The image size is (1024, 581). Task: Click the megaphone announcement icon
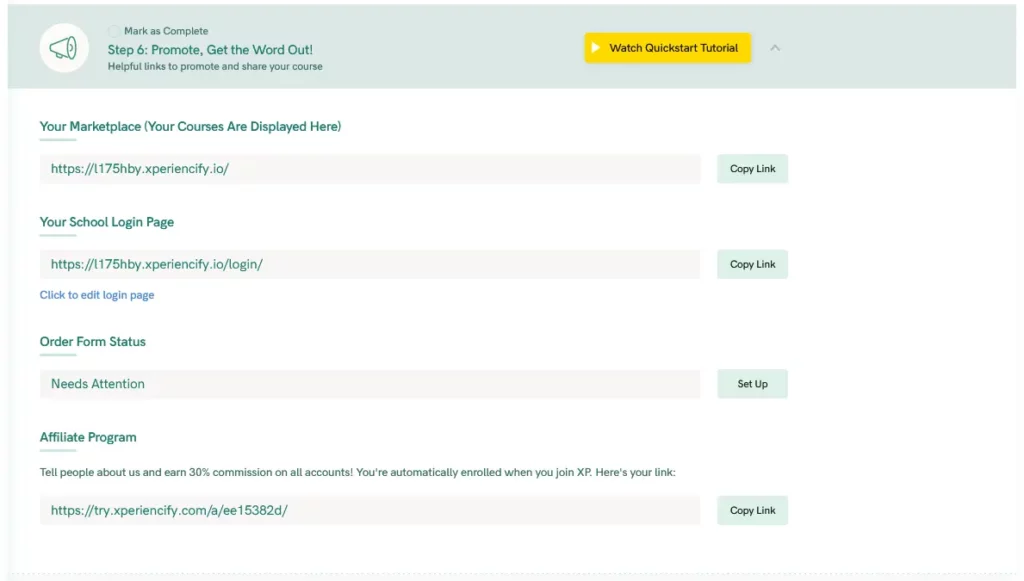click(x=64, y=47)
